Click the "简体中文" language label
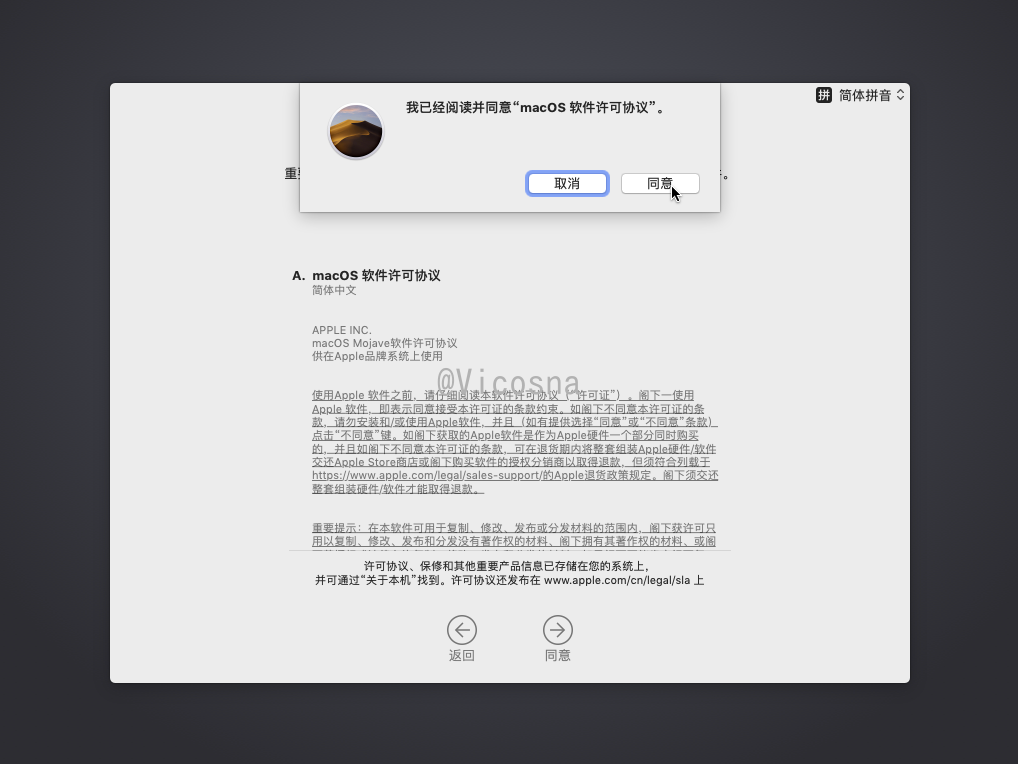Screen dimensions: 1018x764 coord(334,290)
